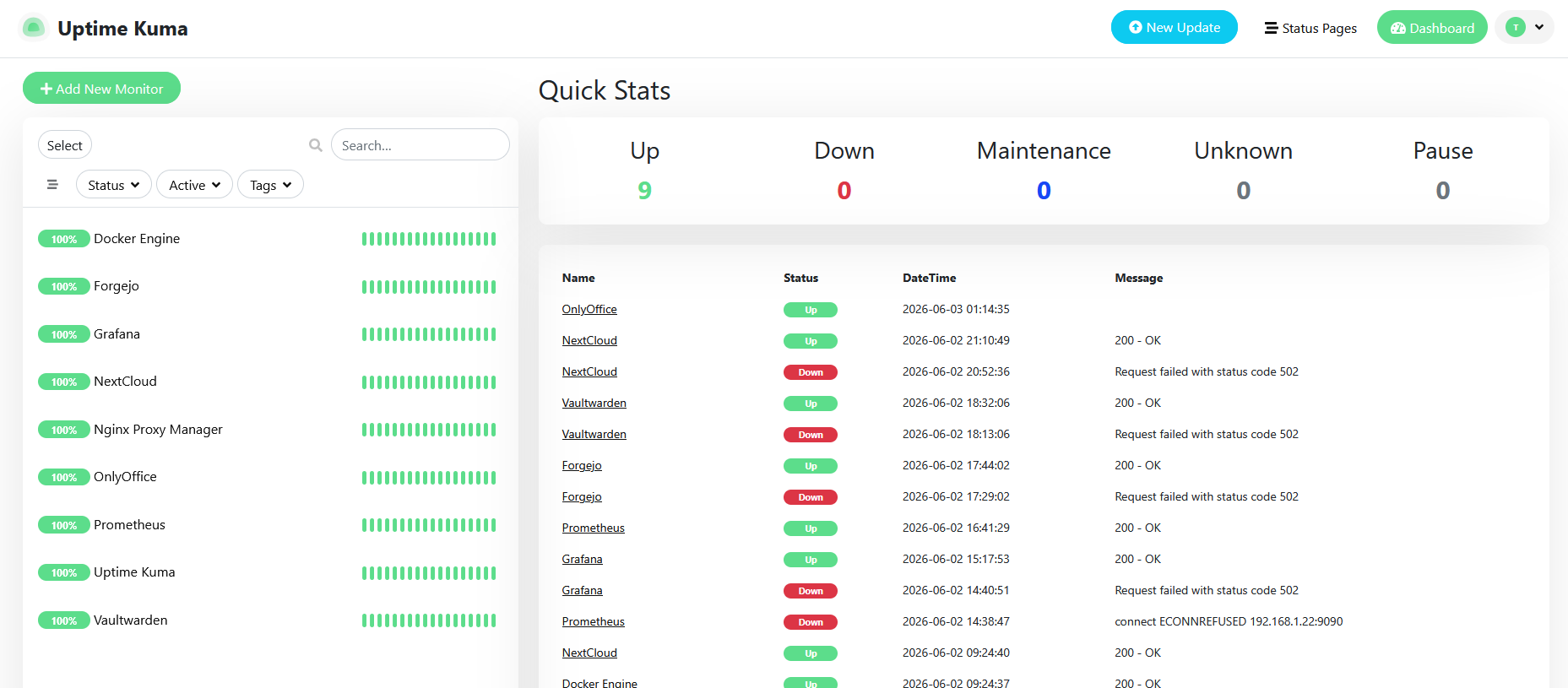Click Nginx Proxy Manager heartbeat bar

(x=429, y=430)
